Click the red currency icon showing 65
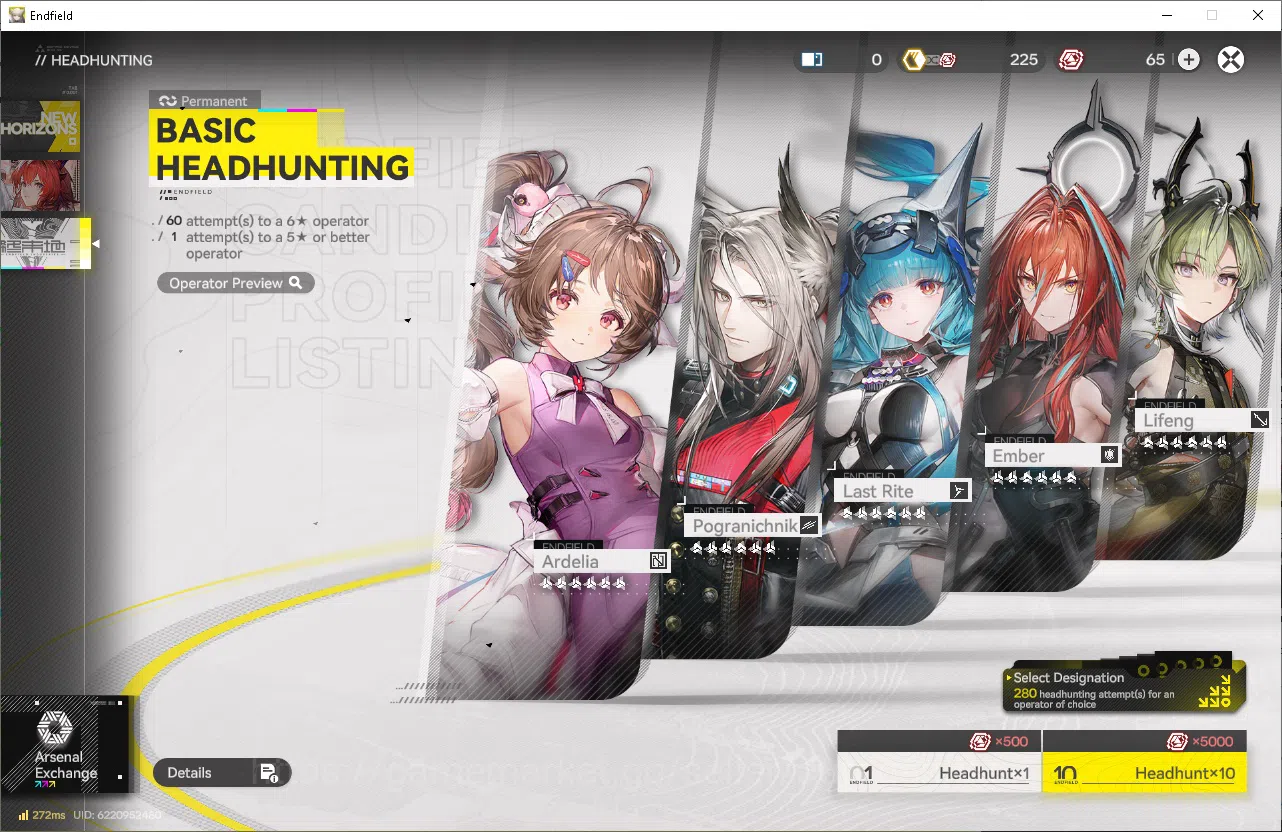The image size is (1282, 832). [x=1071, y=60]
